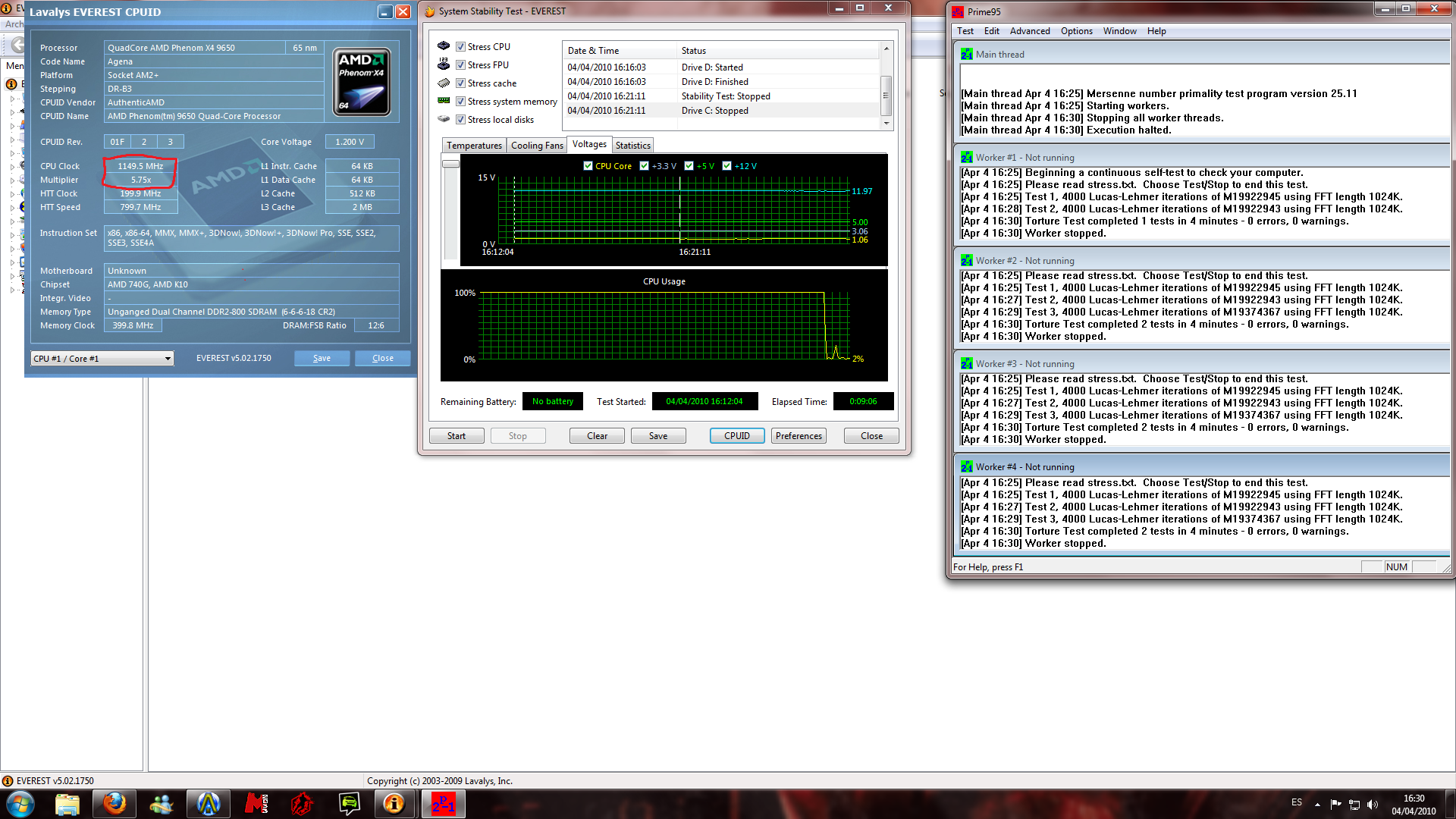
Task: Open Firefox from the taskbar
Action: (115, 803)
